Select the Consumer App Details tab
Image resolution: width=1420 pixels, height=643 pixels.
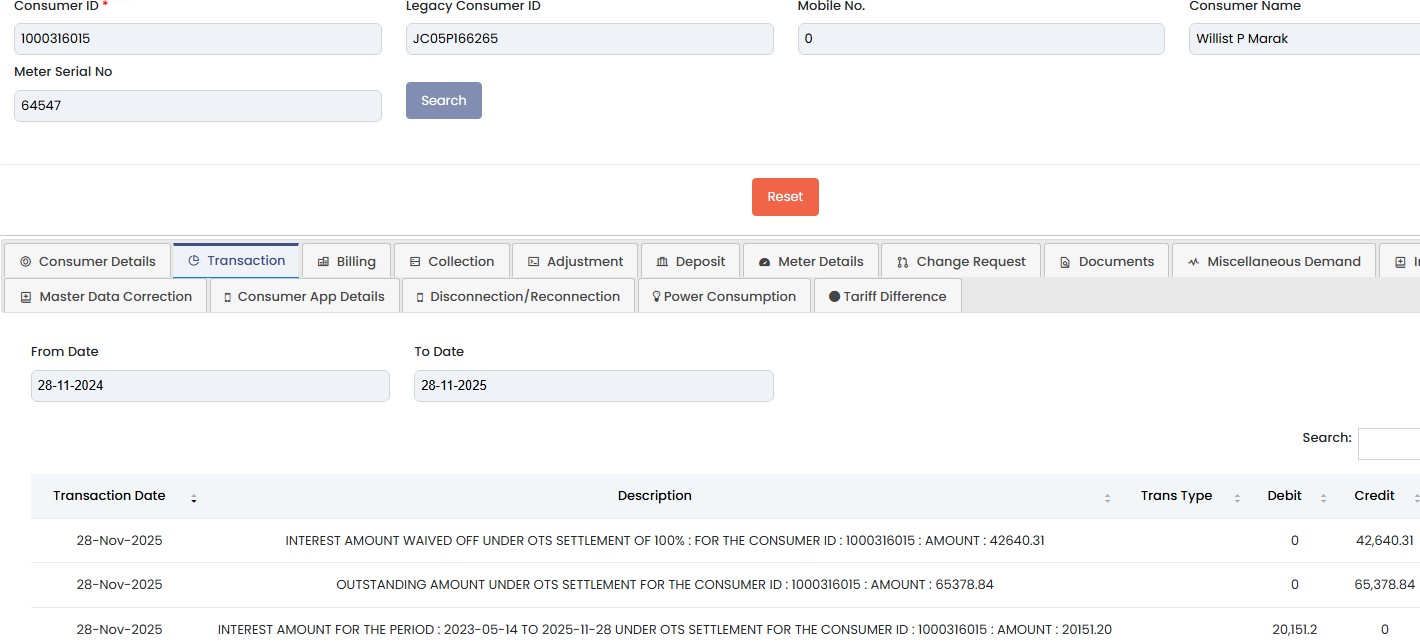click(303, 296)
